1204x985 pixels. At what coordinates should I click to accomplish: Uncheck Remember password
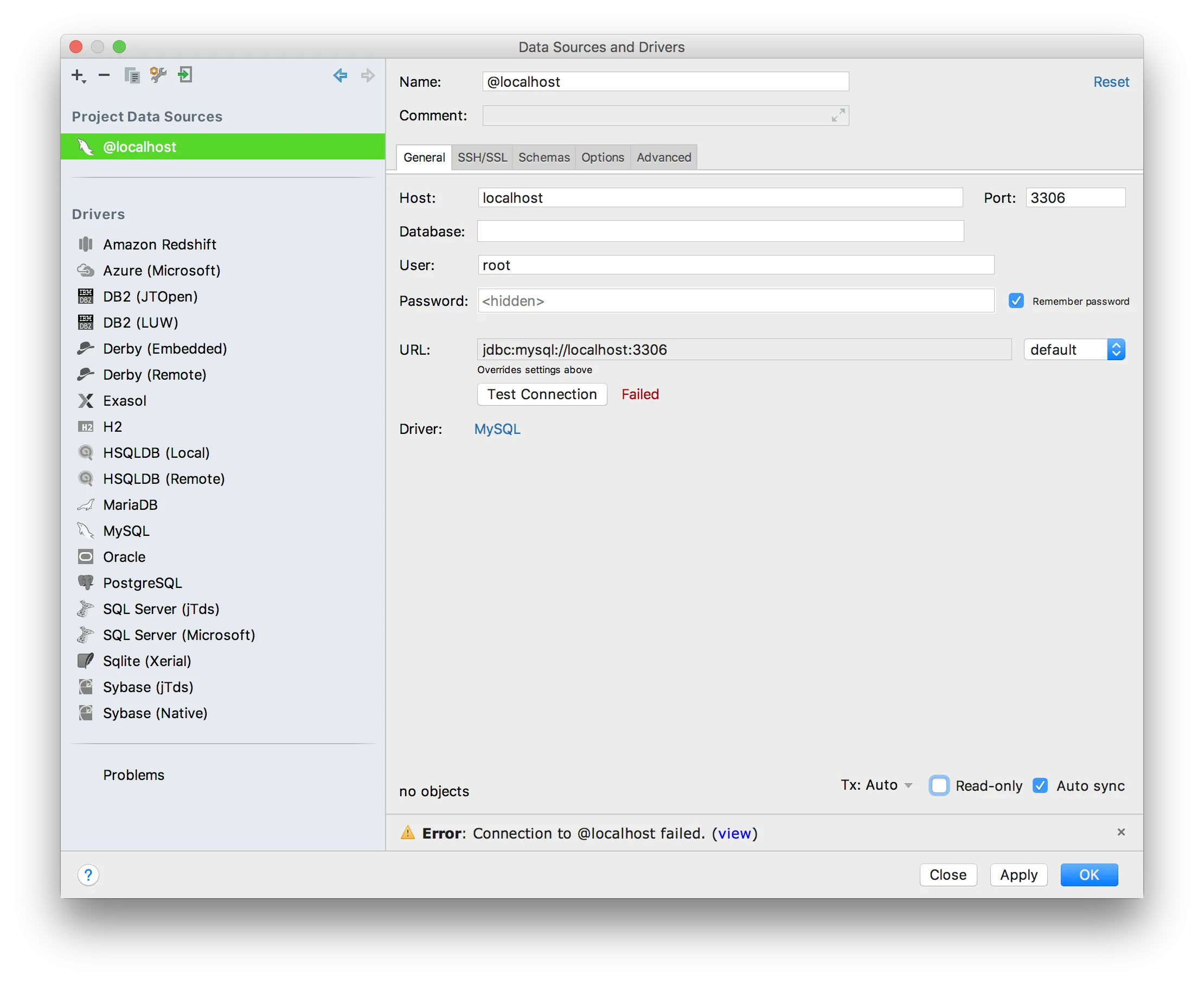pos(1016,300)
